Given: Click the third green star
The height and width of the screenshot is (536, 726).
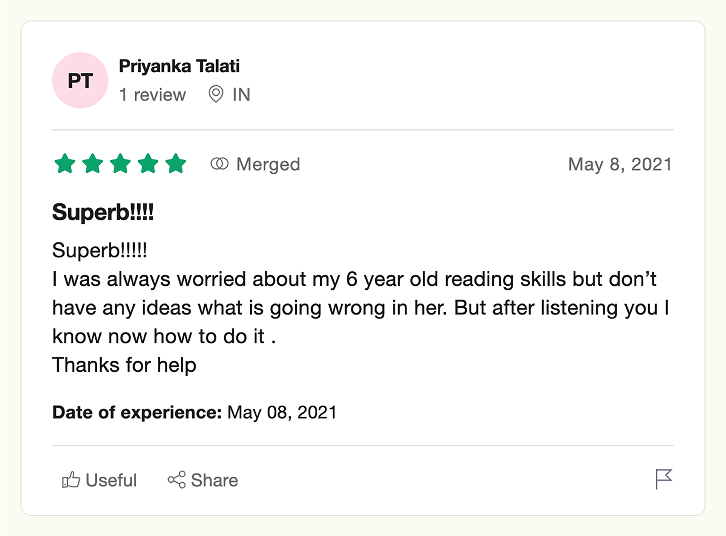Looking at the screenshot, I should (x=120, y=163).
